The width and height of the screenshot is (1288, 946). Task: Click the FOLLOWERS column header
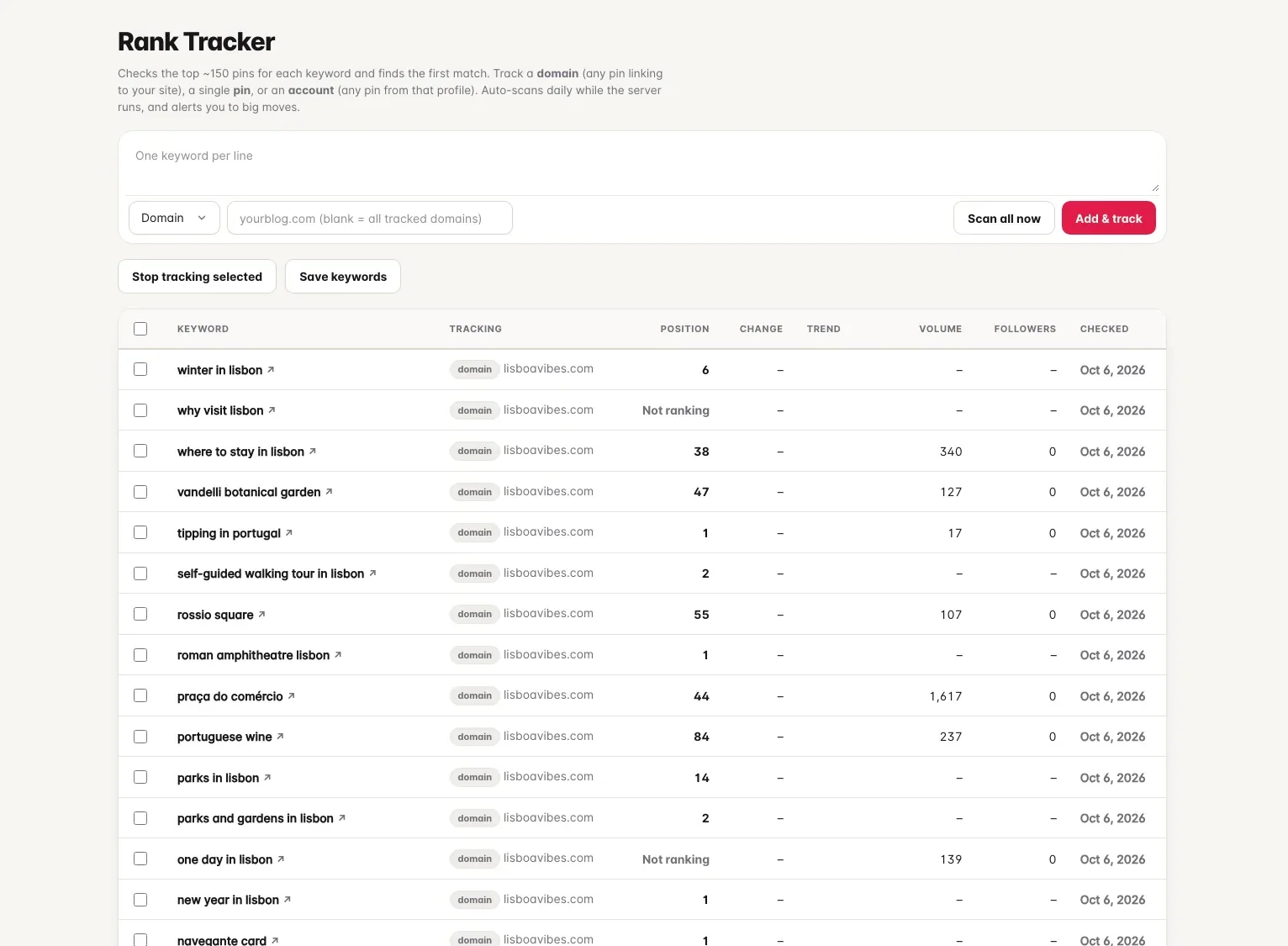click(1025, 329)
